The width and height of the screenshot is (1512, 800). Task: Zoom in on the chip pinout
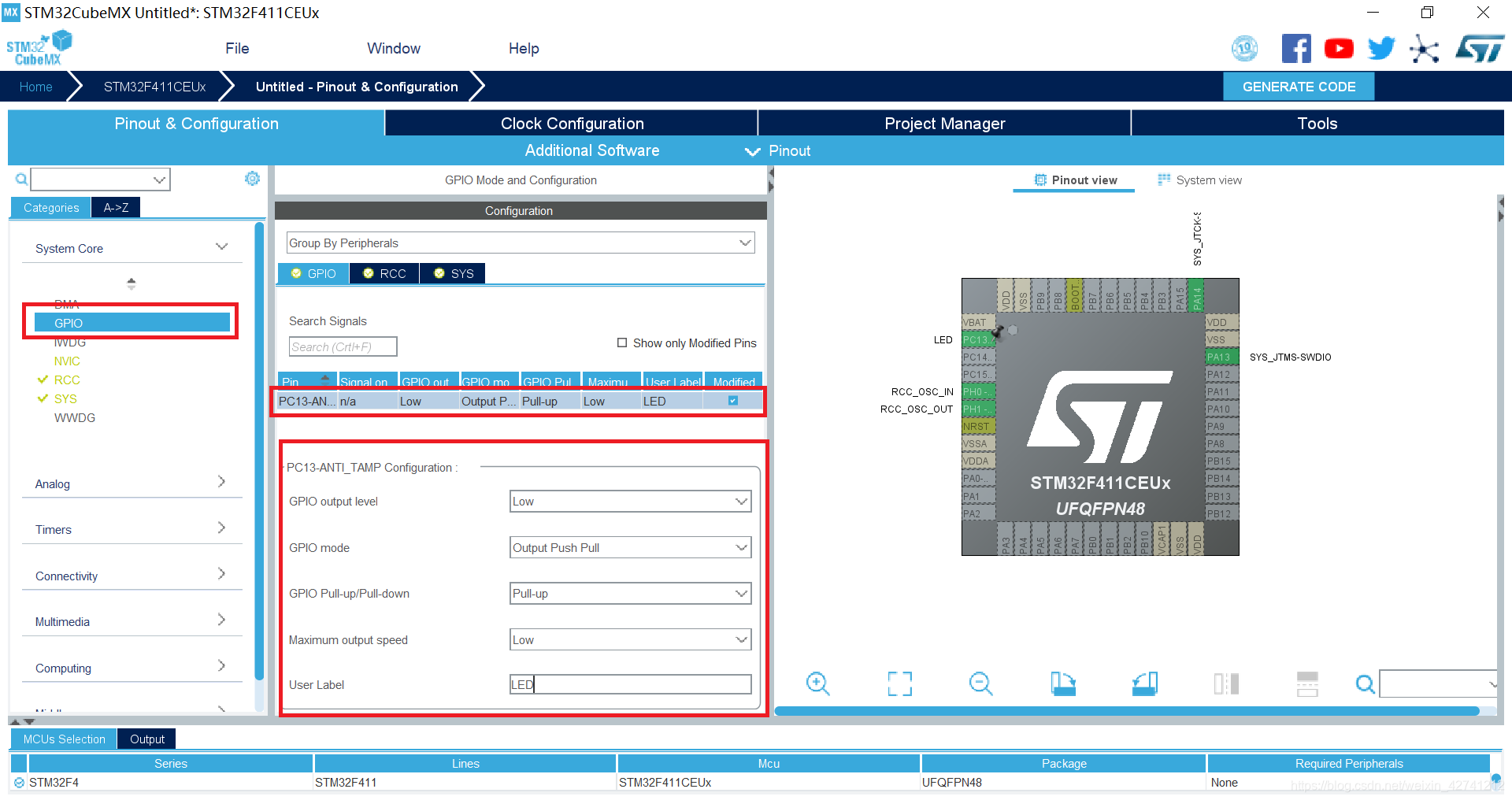[x=818, y=683]
